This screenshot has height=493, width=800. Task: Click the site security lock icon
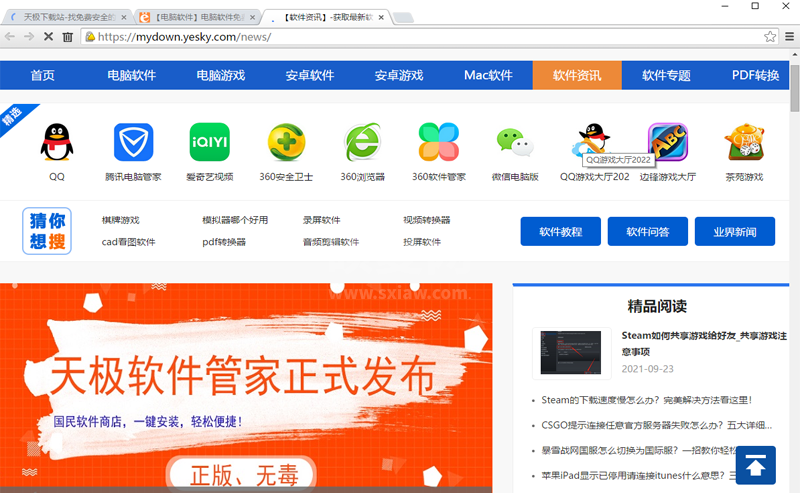point(90,37)
